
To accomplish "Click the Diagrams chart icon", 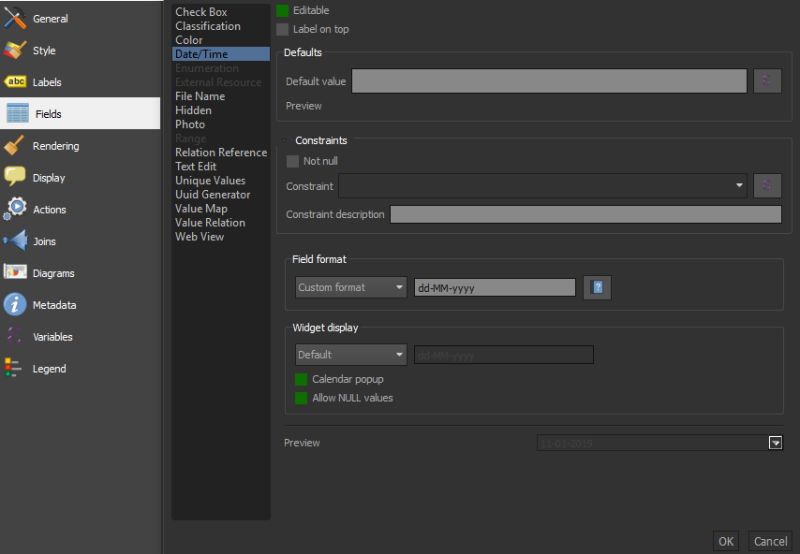I will (15, 272).
